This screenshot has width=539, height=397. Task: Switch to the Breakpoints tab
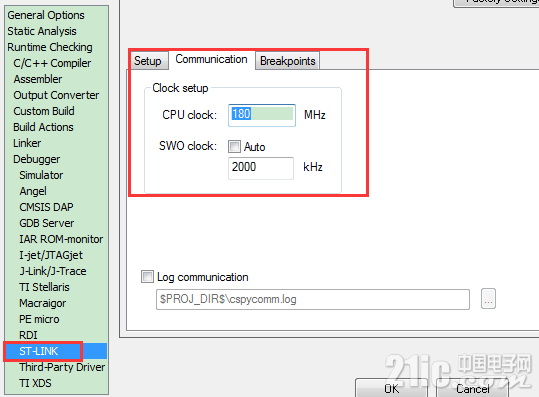(x=288, y=61)
